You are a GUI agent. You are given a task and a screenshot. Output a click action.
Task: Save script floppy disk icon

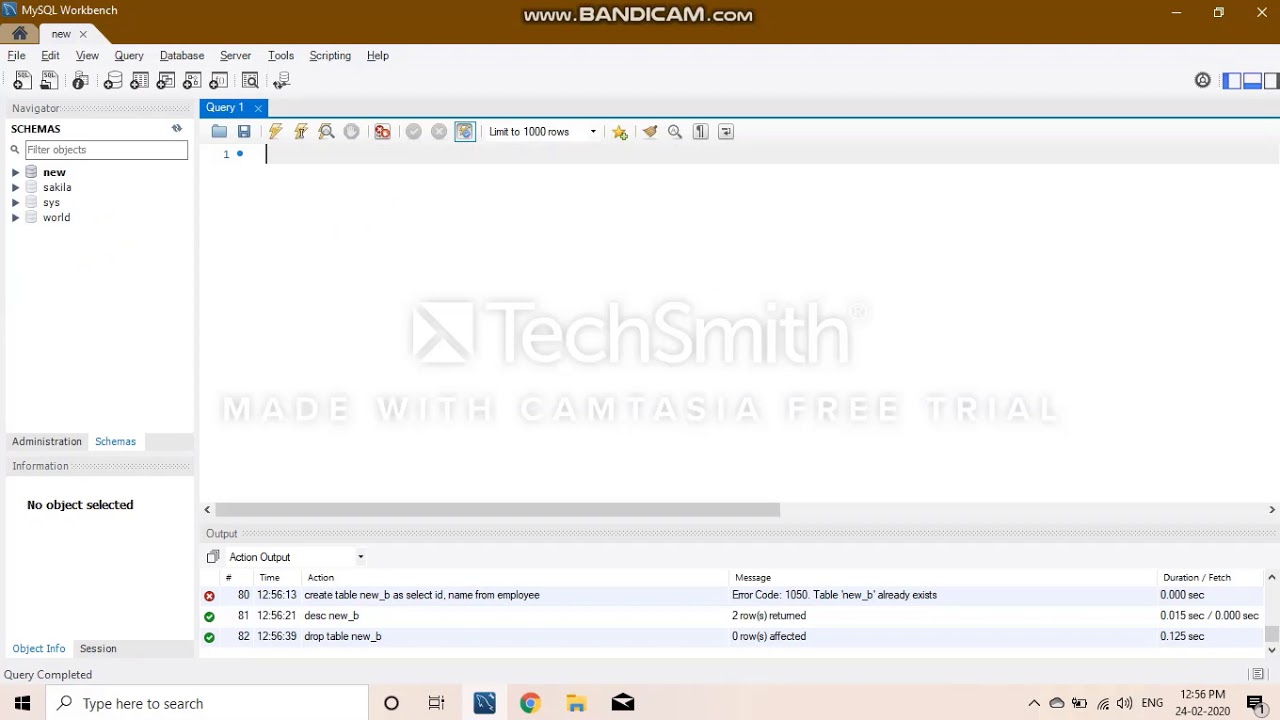tap(244, 132)
